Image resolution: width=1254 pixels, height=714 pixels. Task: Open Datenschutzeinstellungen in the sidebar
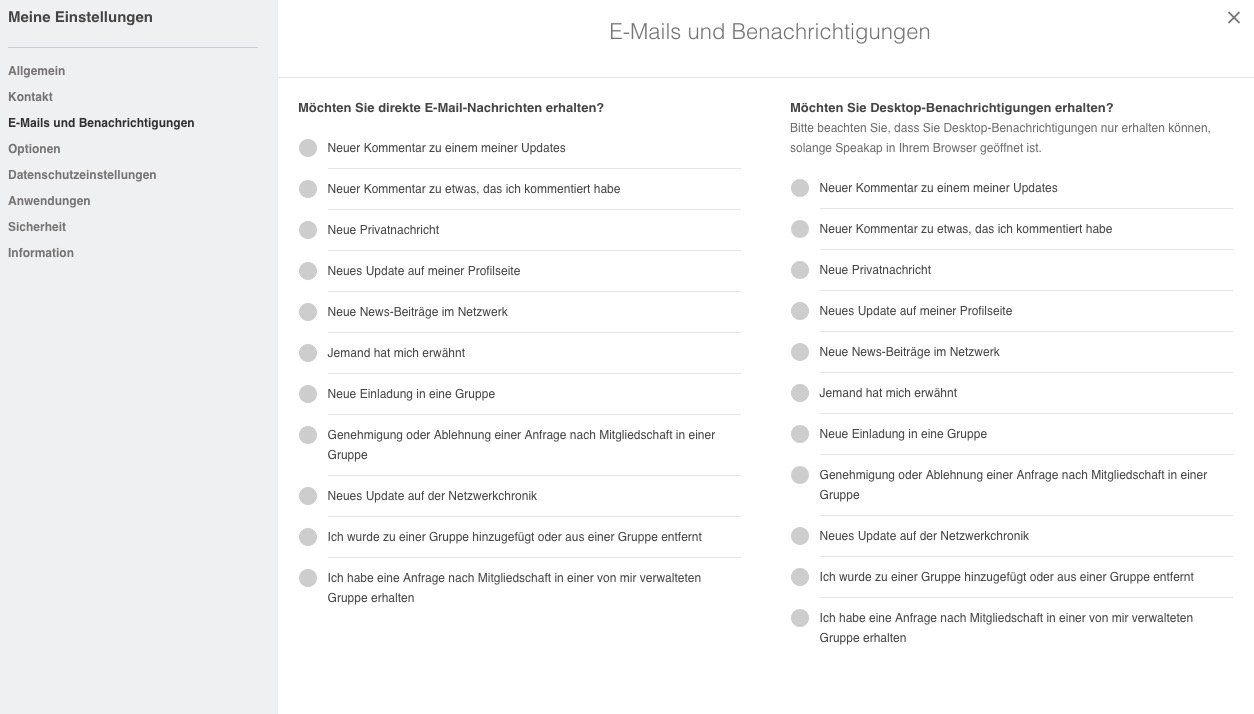[x=82, y=175]
